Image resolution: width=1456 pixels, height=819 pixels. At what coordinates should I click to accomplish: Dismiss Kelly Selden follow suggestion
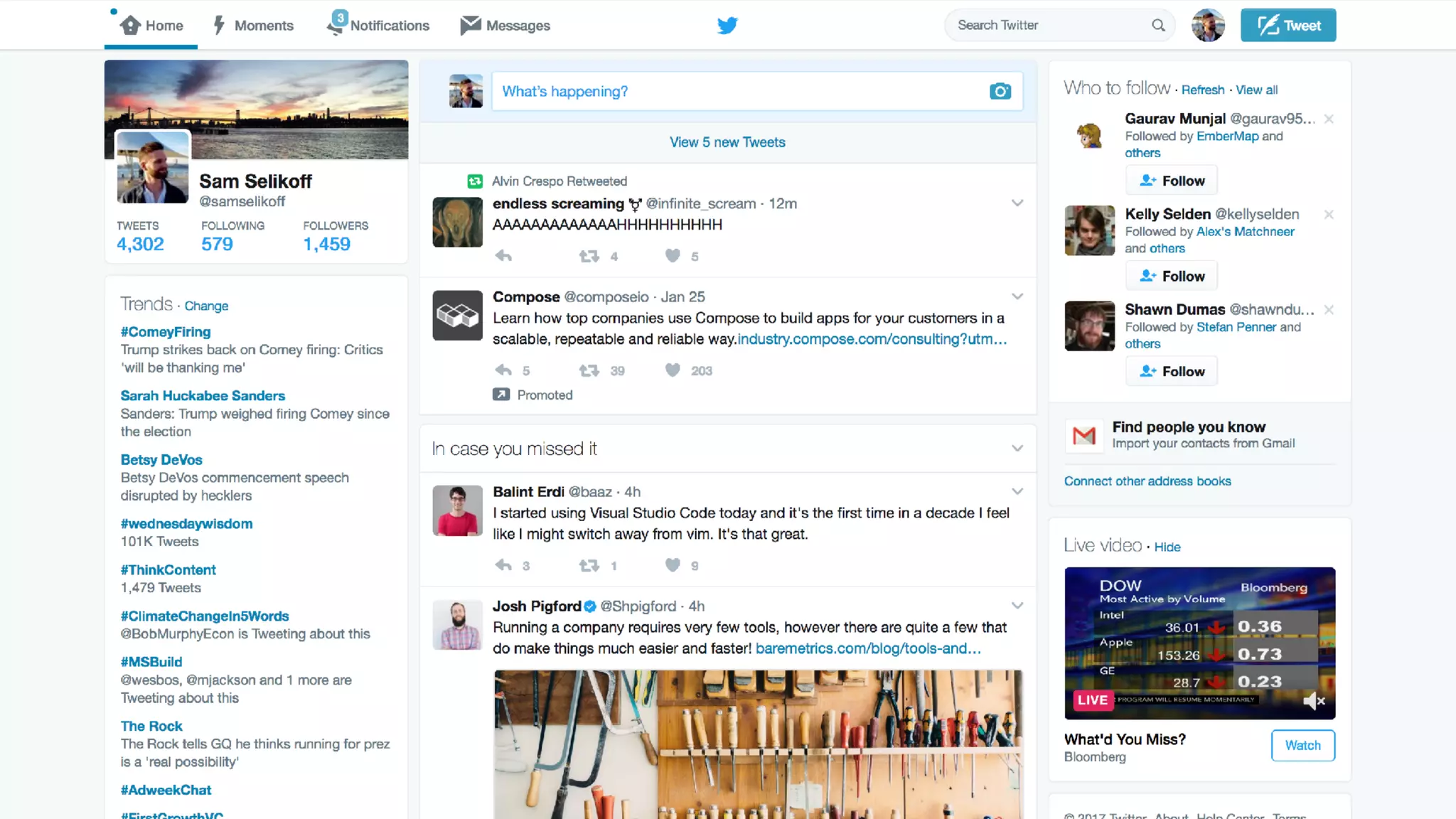click(x=1328, y=214)
